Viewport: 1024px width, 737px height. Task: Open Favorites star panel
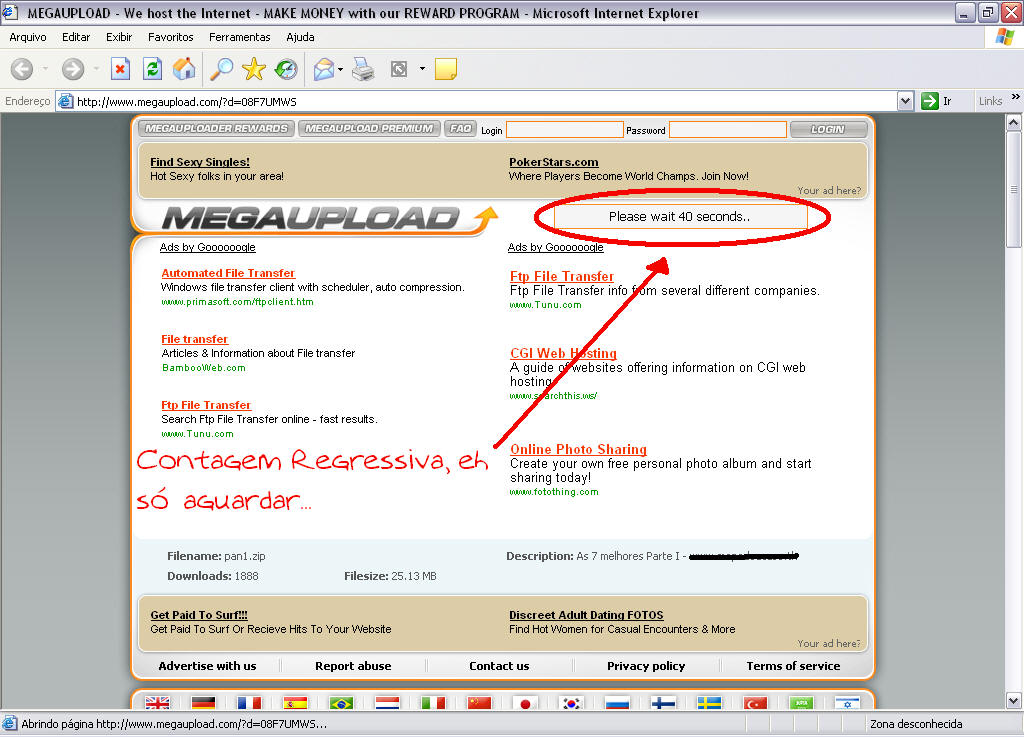tap(253, 69)
